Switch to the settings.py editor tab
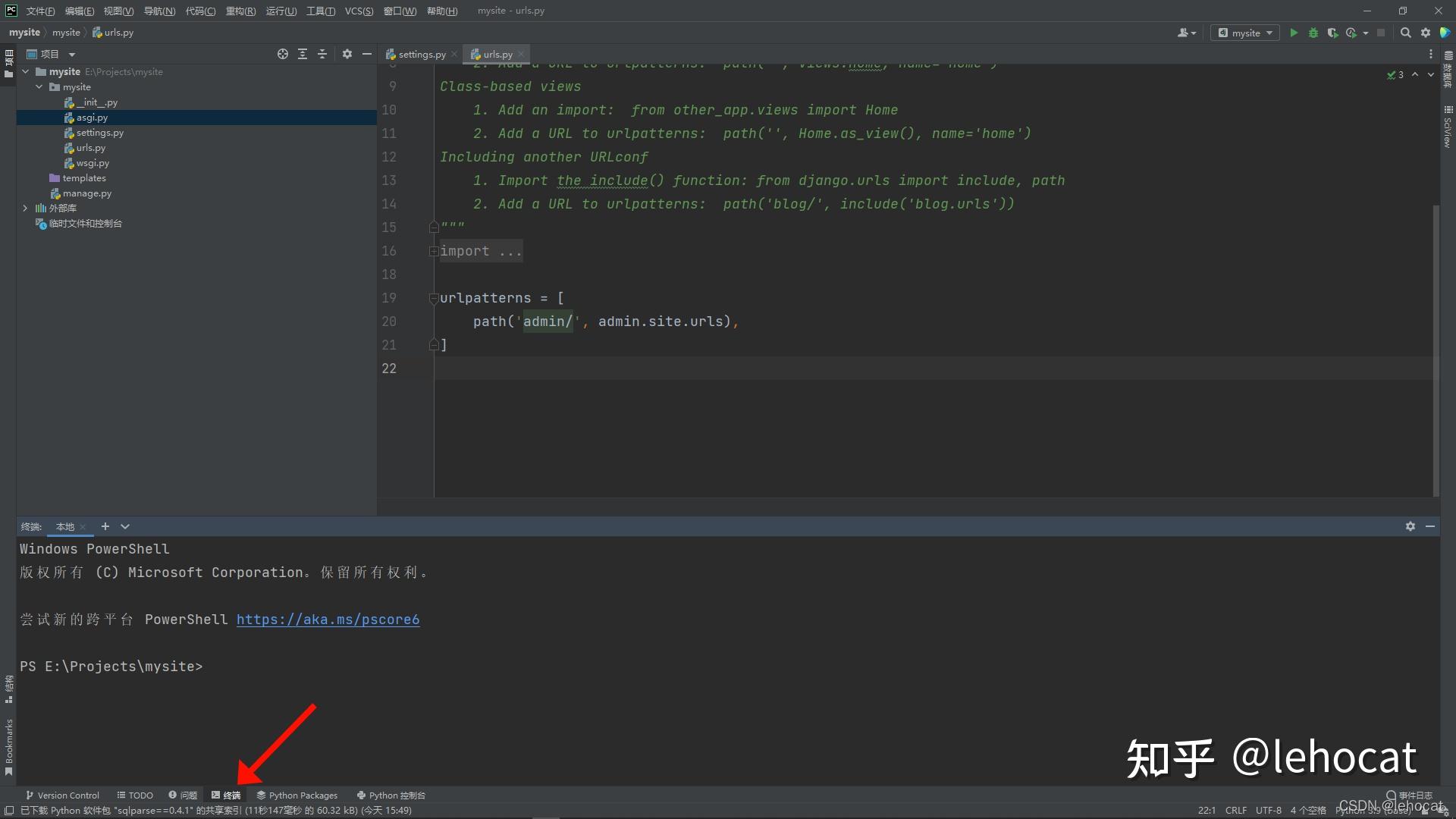This screenshot has width=1456, height=819. [x=422, y=54]
